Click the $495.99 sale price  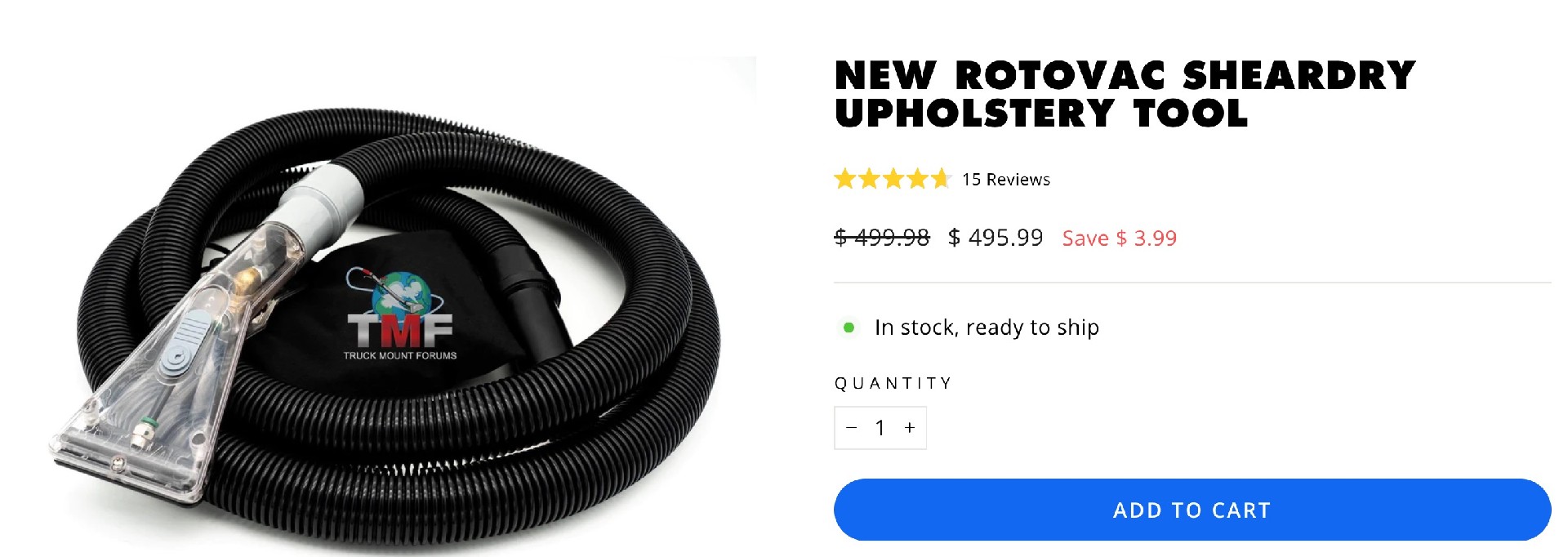996,238
